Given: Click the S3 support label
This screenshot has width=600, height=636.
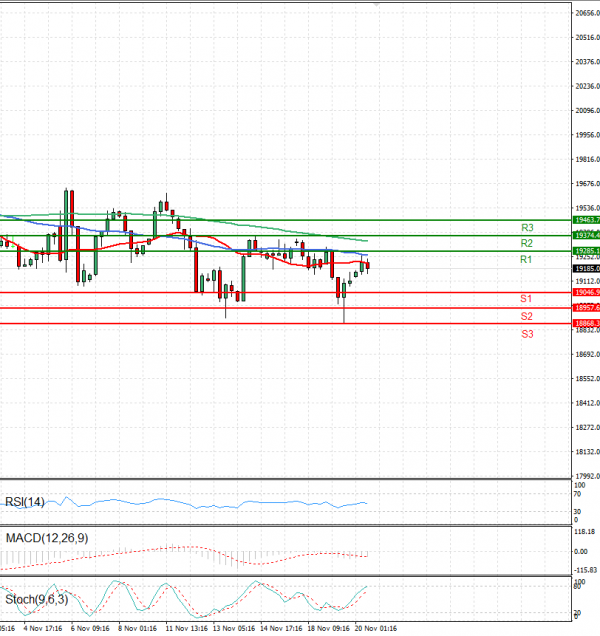Looking at the screenshot, I should [x=527, y=334].
